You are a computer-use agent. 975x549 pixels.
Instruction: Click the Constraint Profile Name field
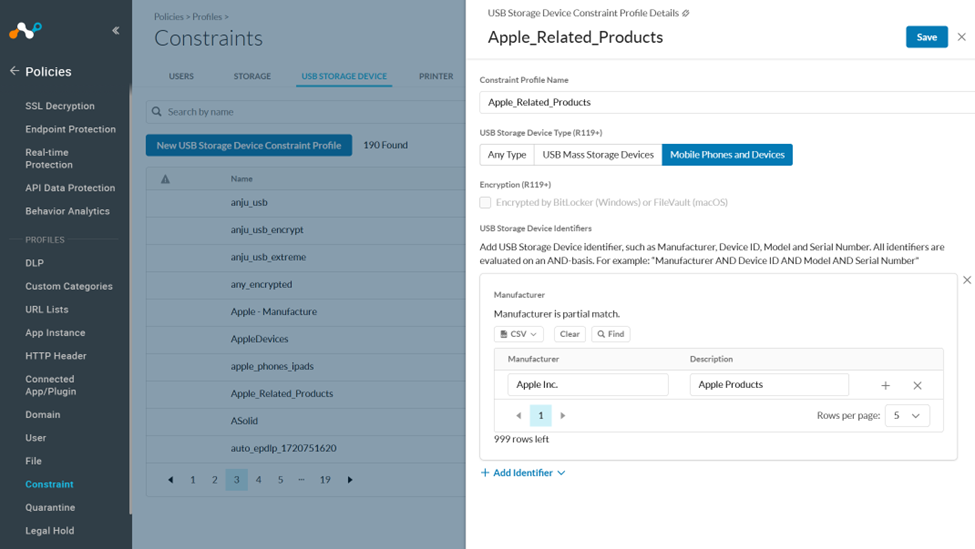coord(727,102)
